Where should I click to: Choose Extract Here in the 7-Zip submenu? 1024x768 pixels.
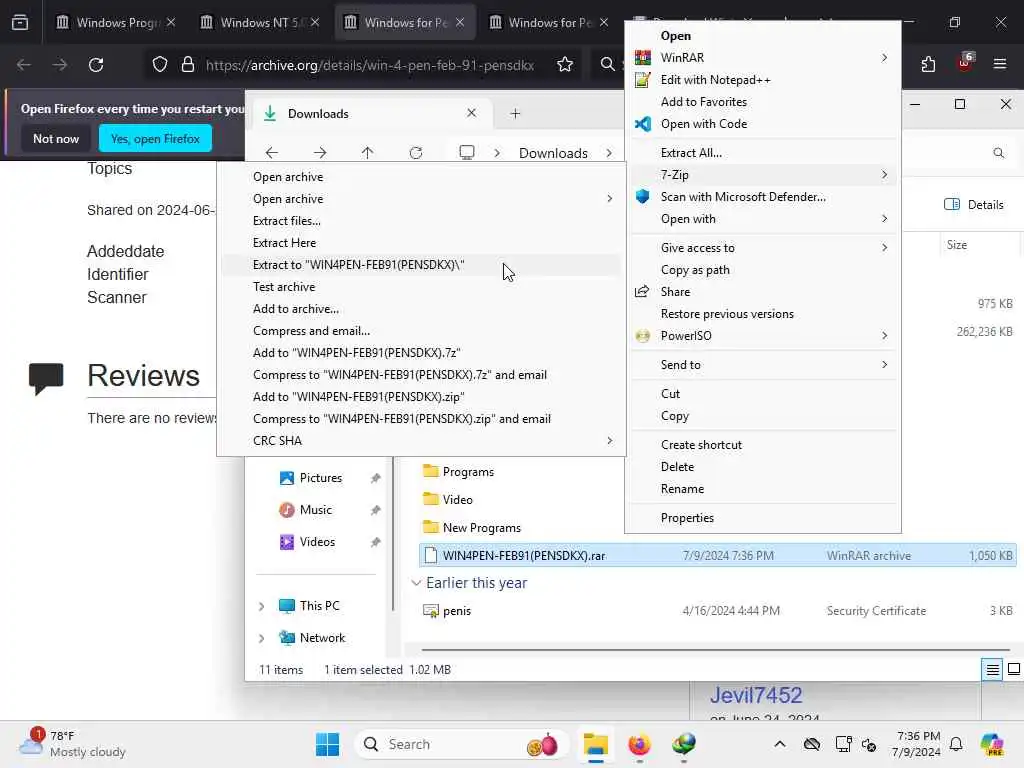pyautogui.click(x=421, y=243)
